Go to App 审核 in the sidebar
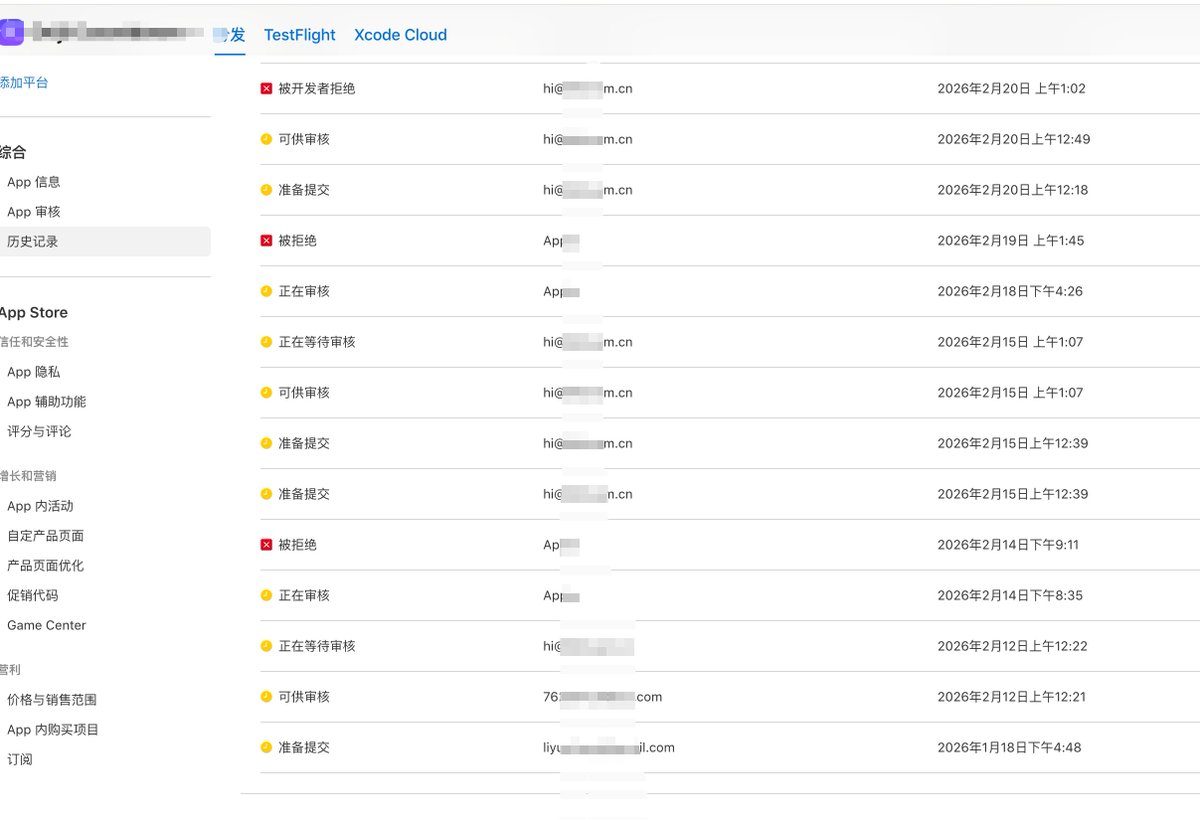 click(x=34, y=212)
